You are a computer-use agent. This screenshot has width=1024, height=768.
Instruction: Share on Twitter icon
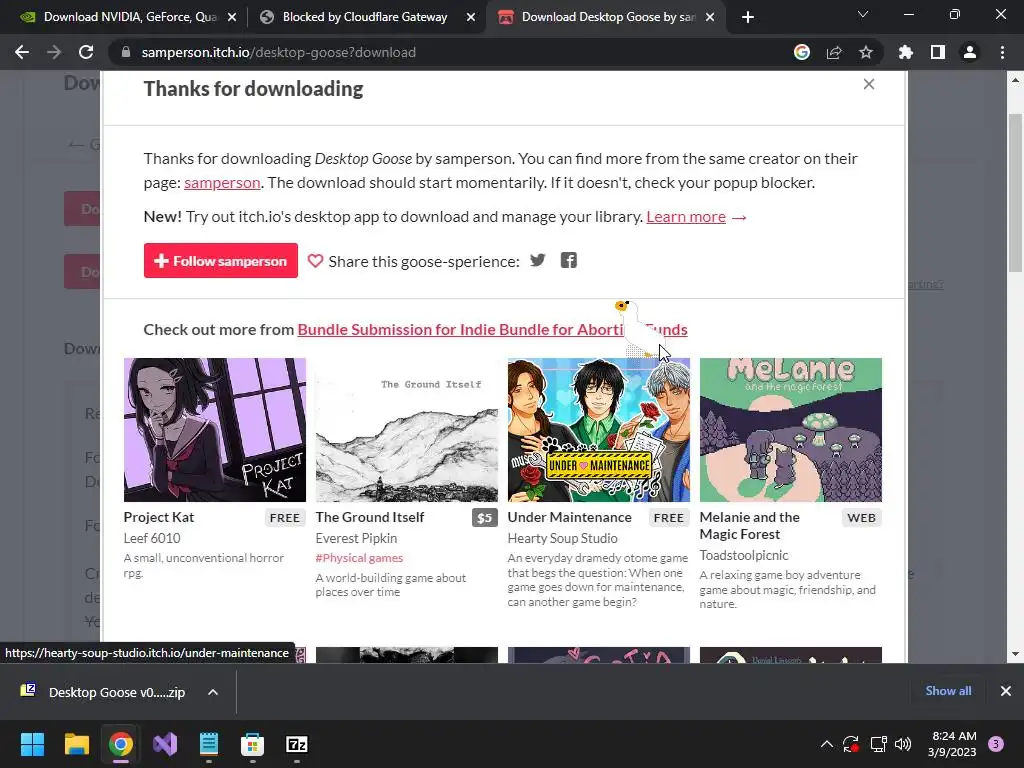click(x=537, y=261)
